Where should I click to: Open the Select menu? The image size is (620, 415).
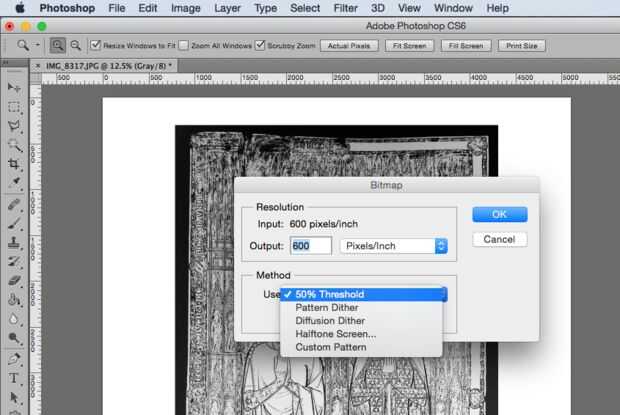305,8
